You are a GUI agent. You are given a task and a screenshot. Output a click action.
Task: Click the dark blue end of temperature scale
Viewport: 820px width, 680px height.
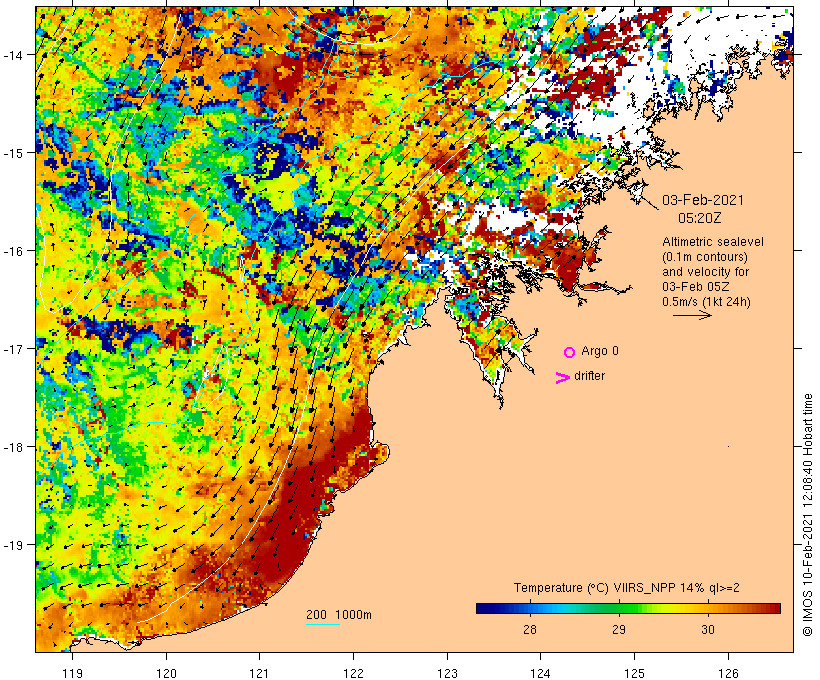[483, 608]
